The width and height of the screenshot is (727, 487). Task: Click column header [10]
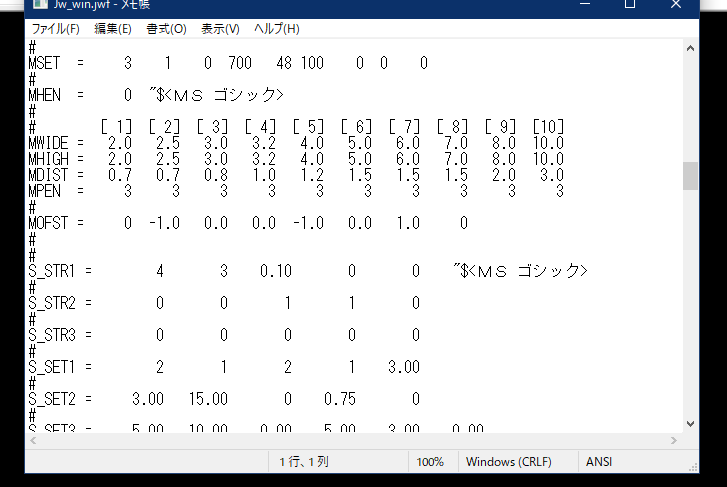548,127
